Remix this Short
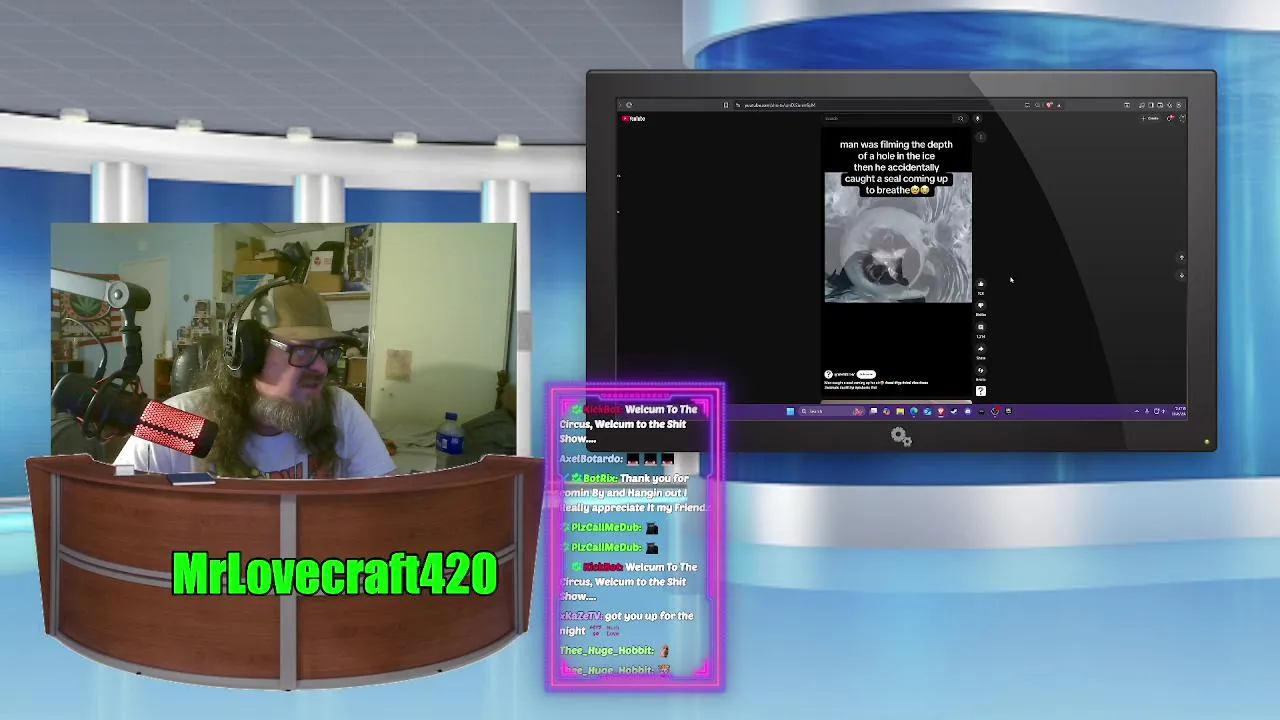 (x=981, y=370)
